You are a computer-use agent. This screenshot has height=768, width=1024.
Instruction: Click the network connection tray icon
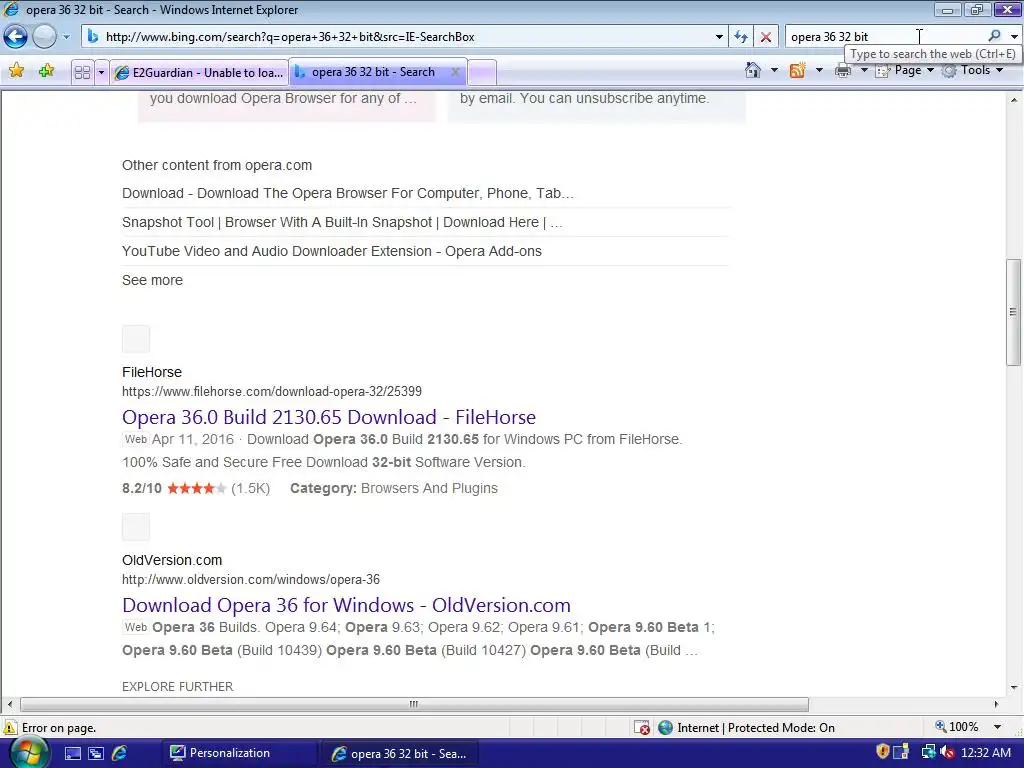[x=928, y=752]
